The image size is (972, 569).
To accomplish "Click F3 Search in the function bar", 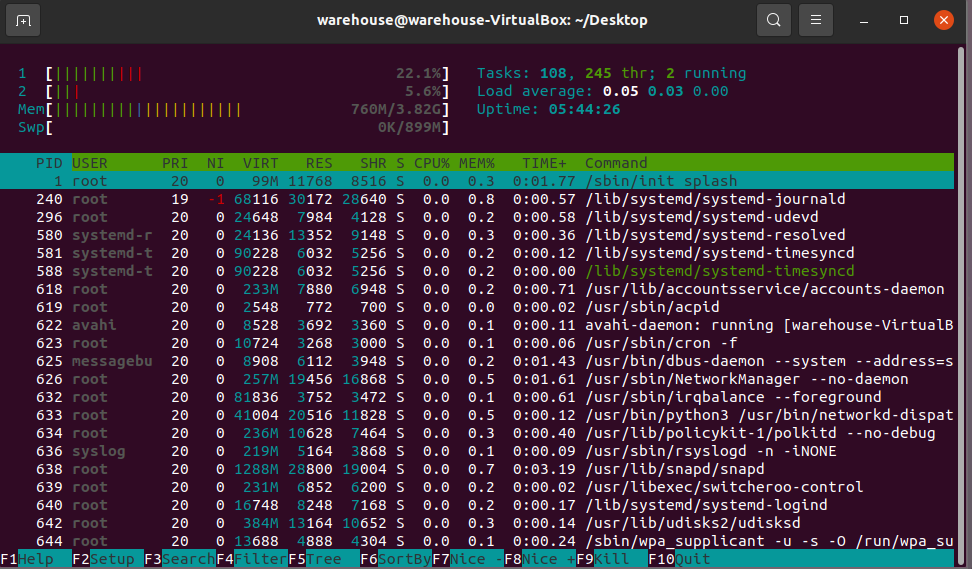I will click(180, 559).
